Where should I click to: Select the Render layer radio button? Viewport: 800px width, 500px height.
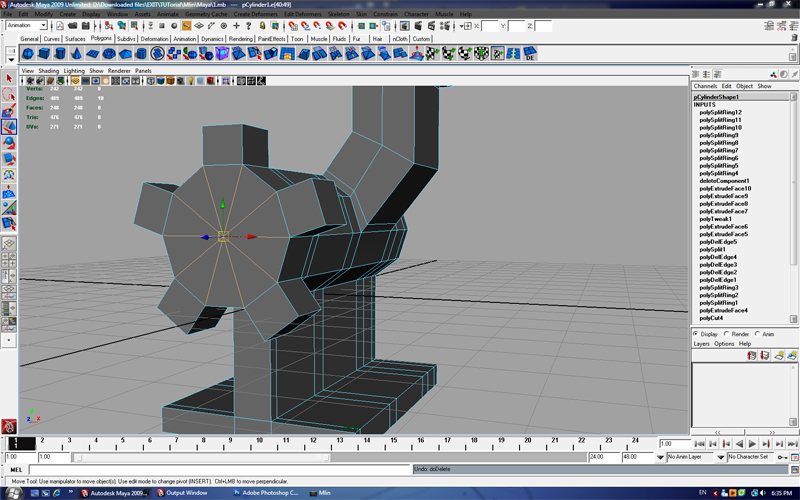[727, 334]
